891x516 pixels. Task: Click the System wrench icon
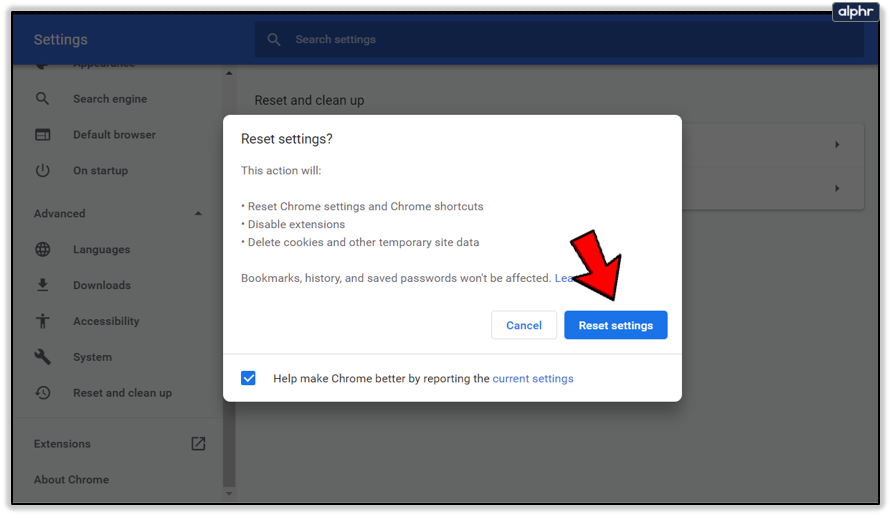(x=43, y=357)
